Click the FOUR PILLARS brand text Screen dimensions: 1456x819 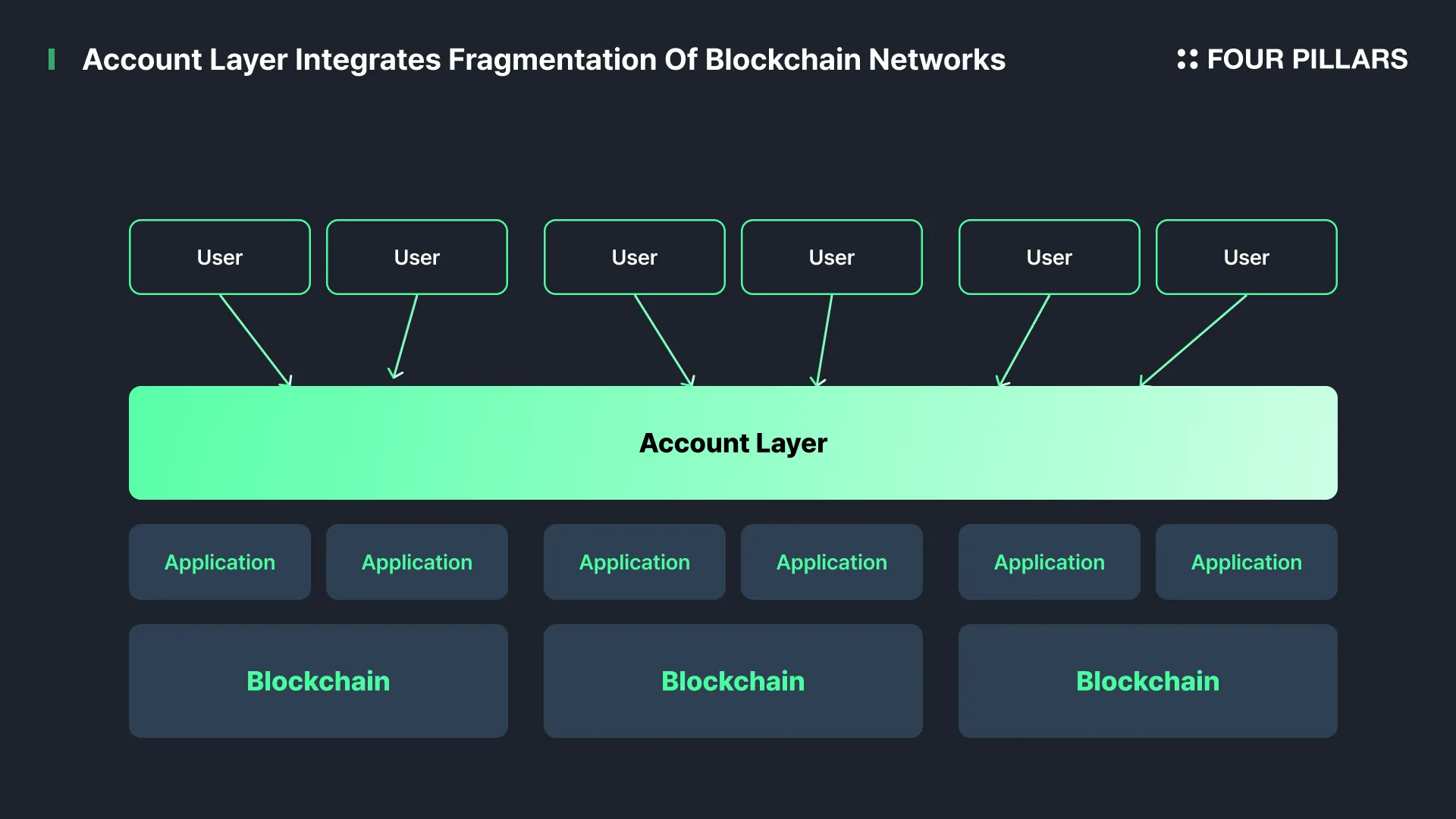(1307, 59)
